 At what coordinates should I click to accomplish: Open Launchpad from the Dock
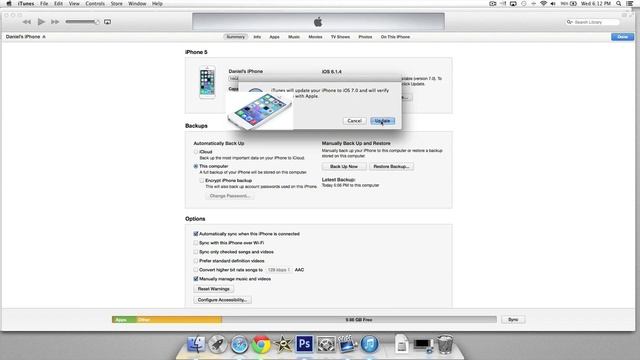pos(218,344)
